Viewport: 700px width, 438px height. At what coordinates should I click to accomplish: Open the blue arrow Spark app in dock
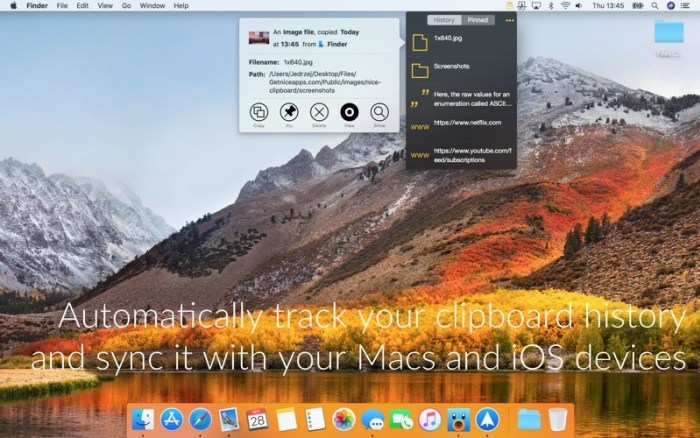pos(487,420)
